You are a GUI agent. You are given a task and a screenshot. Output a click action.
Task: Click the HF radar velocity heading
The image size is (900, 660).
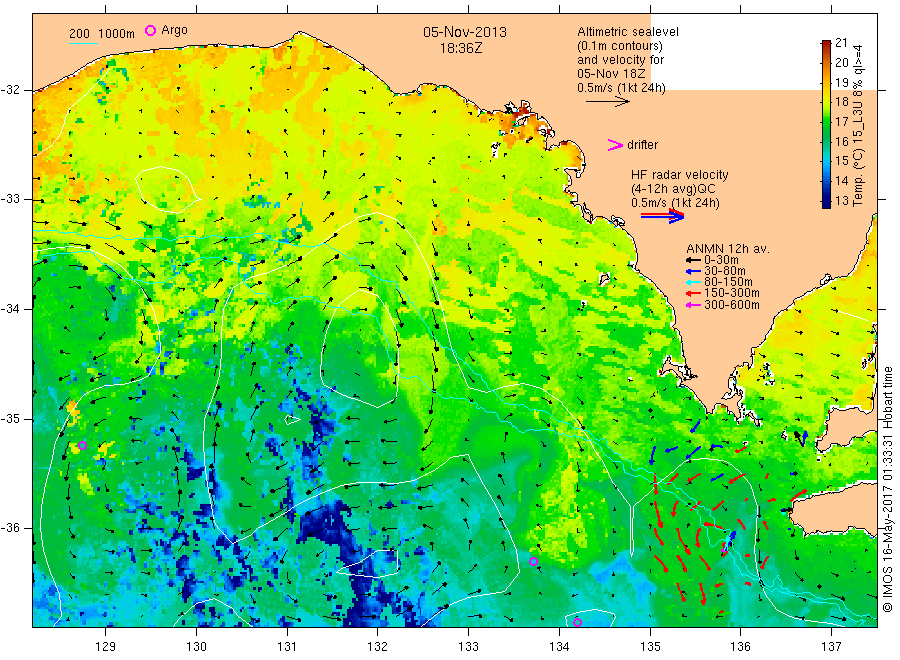680,175
